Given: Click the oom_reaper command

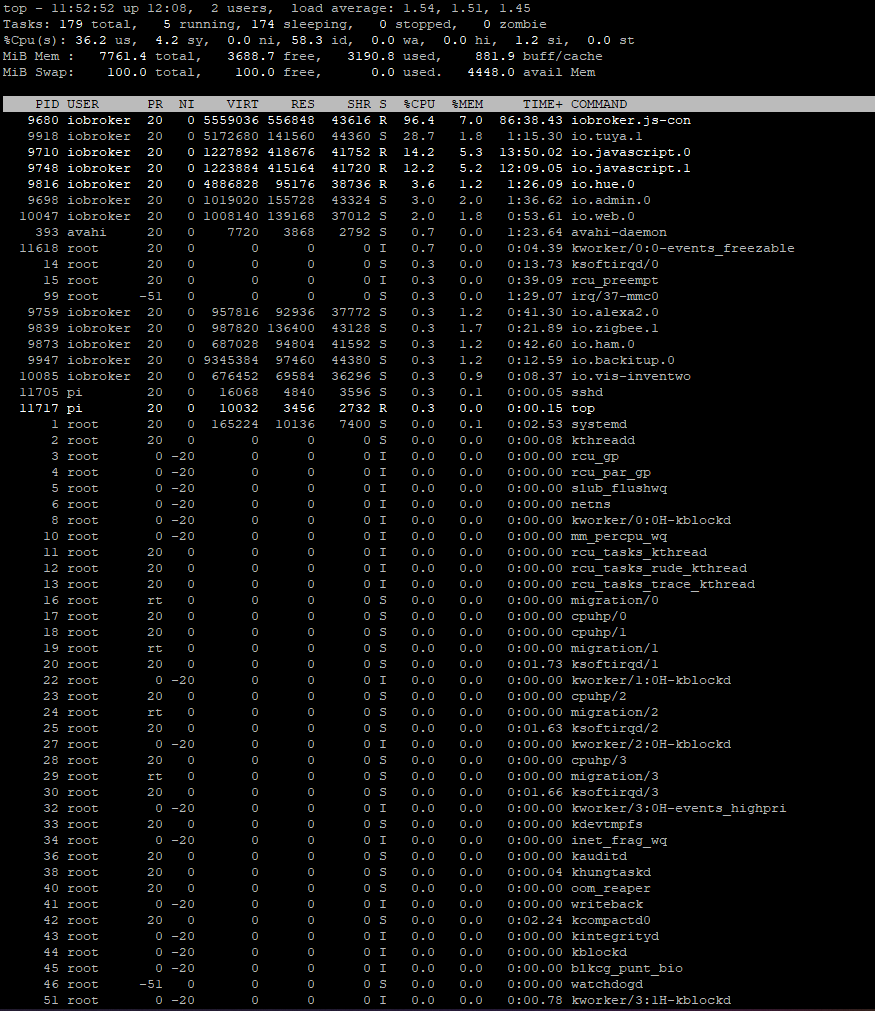Looking at the screenshot, I should point(611,888).
